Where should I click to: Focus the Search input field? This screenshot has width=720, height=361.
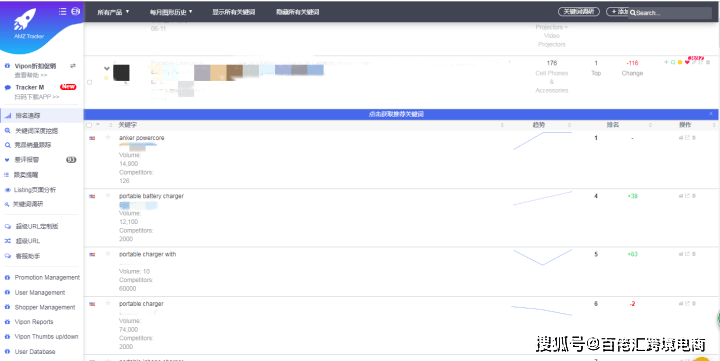670,13
